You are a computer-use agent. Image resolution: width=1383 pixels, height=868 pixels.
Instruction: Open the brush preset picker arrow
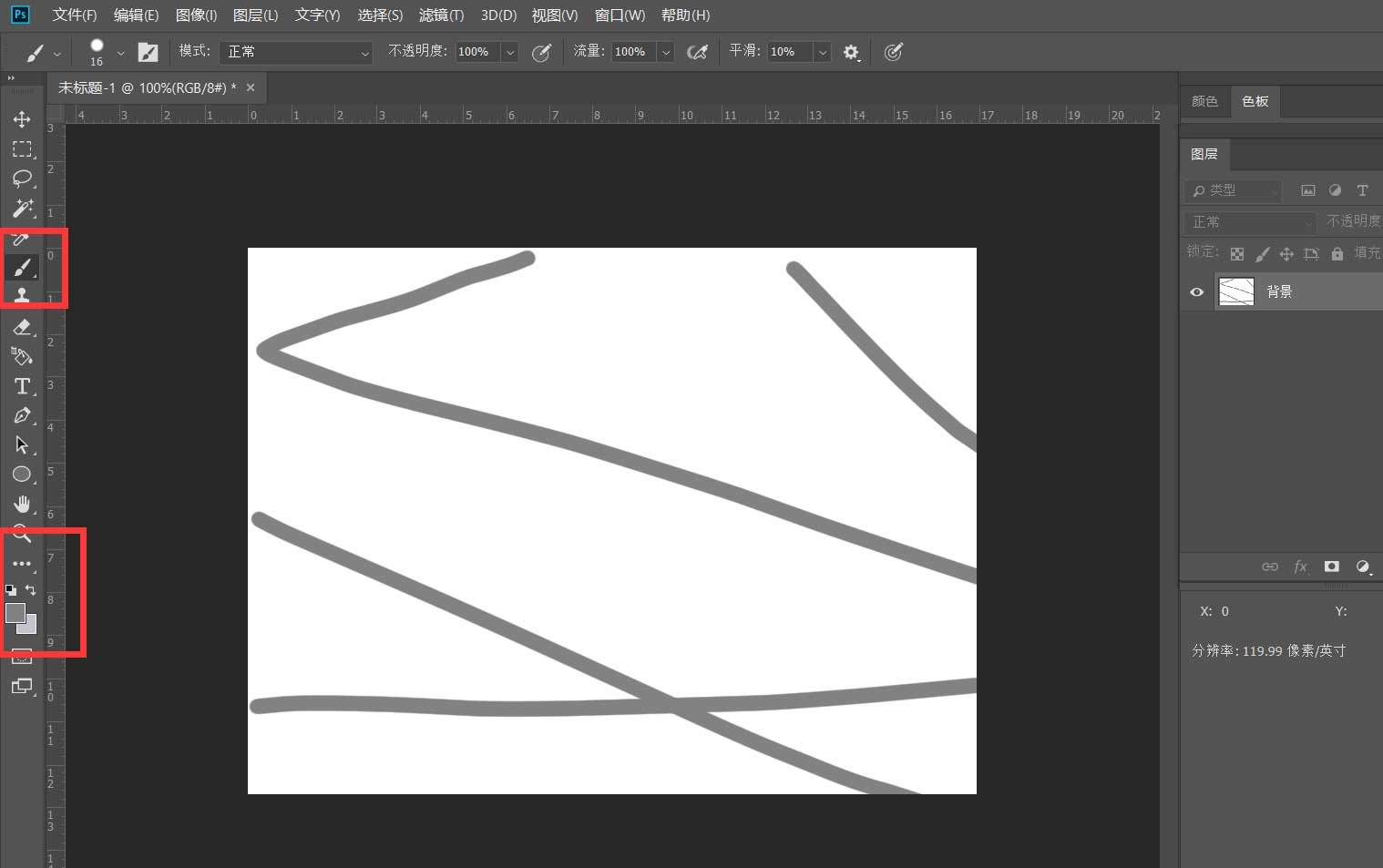pos(120,53)
